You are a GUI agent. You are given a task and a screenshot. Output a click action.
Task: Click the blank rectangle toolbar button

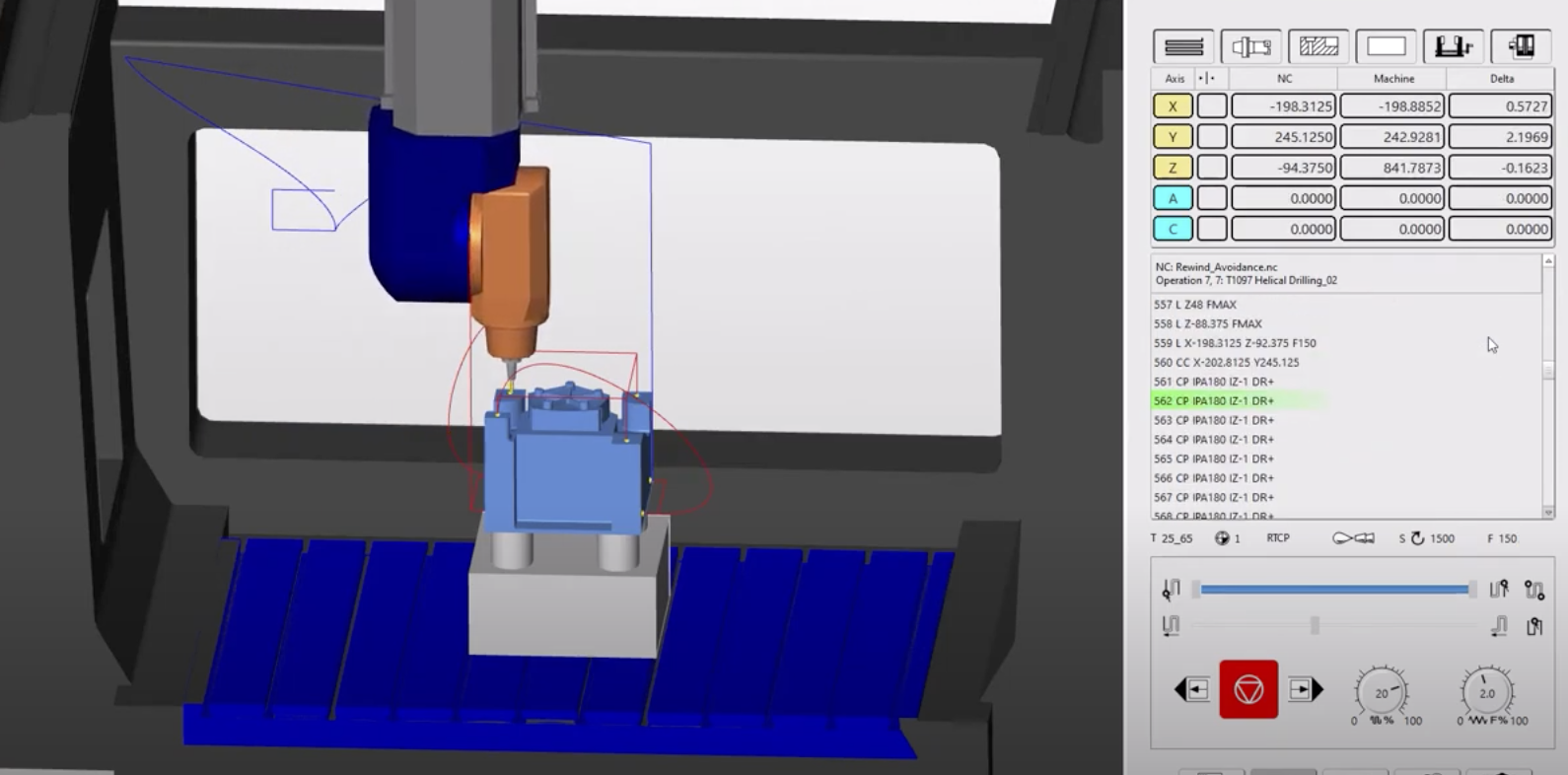1386,46
